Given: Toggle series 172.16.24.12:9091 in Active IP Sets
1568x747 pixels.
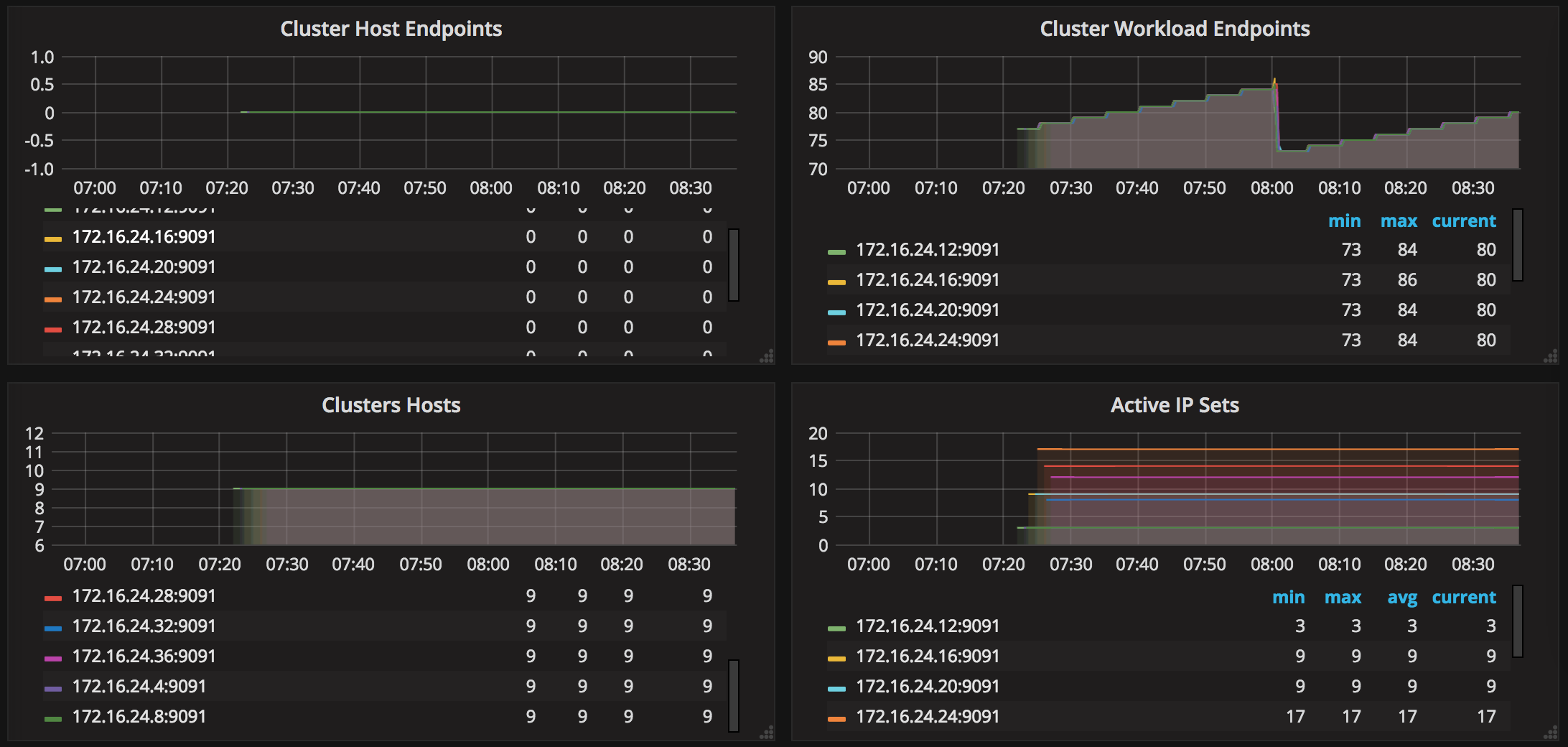Looking at the screenshot, I should (x=928, y=626).
